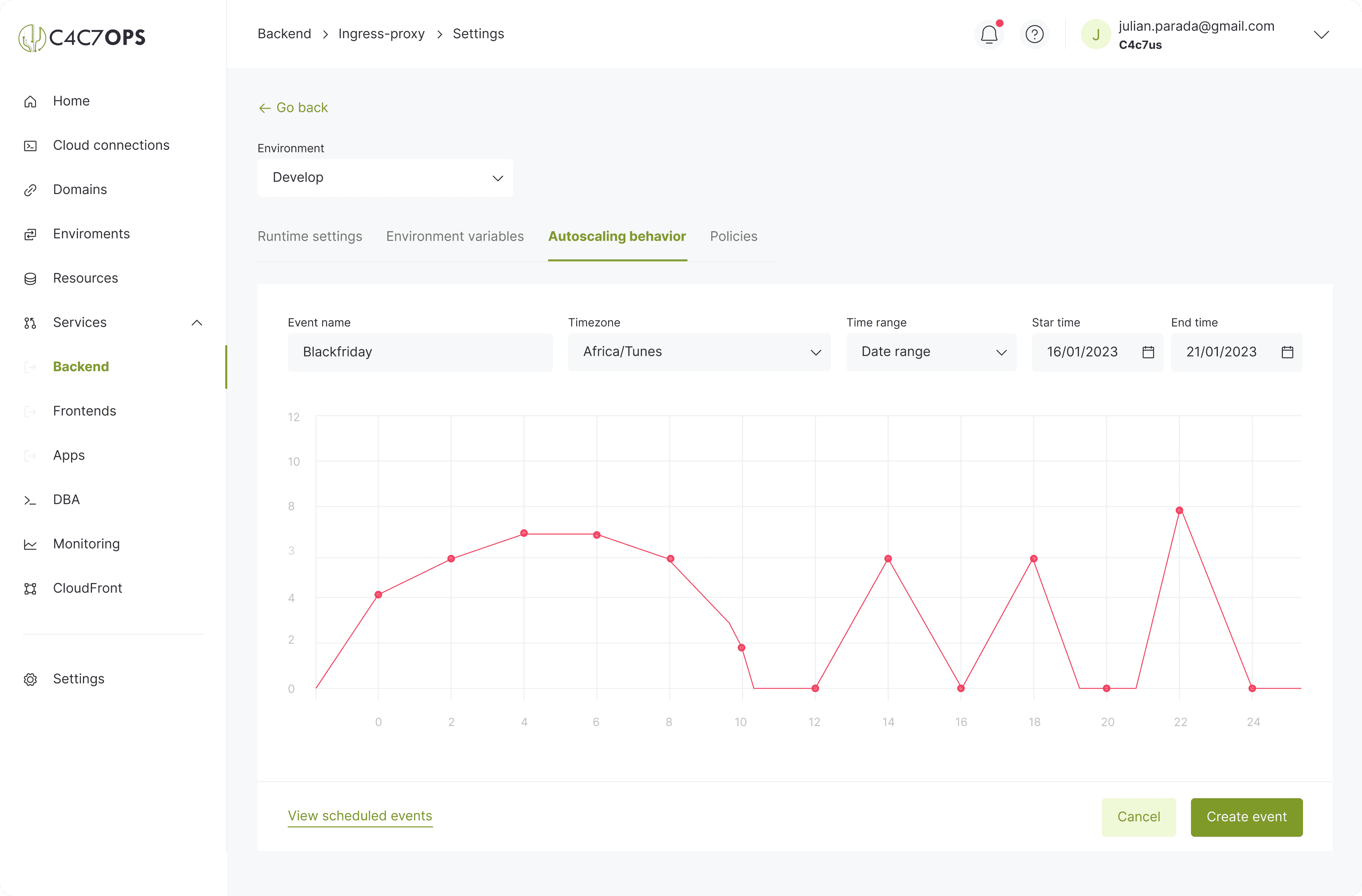1362x896 pixels.
Task: Open the DBA terminal section
Action: pos(66,499)
